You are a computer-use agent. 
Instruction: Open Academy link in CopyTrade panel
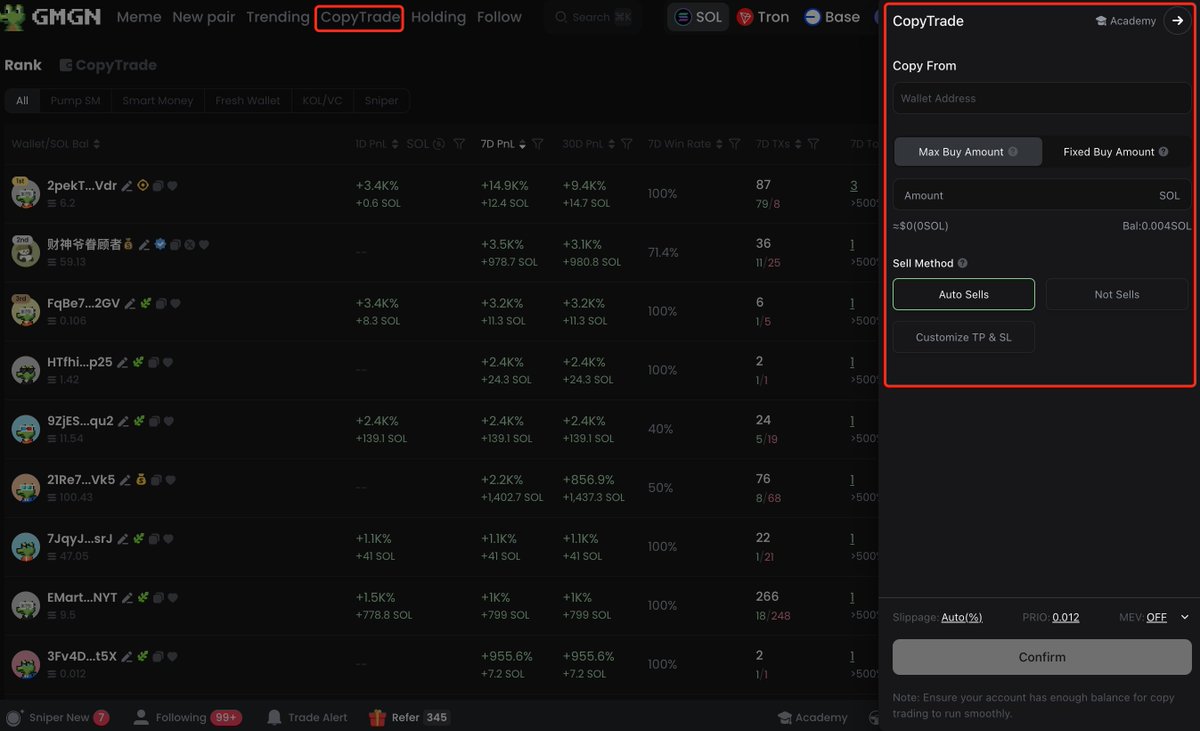(x=1125, y=21)
